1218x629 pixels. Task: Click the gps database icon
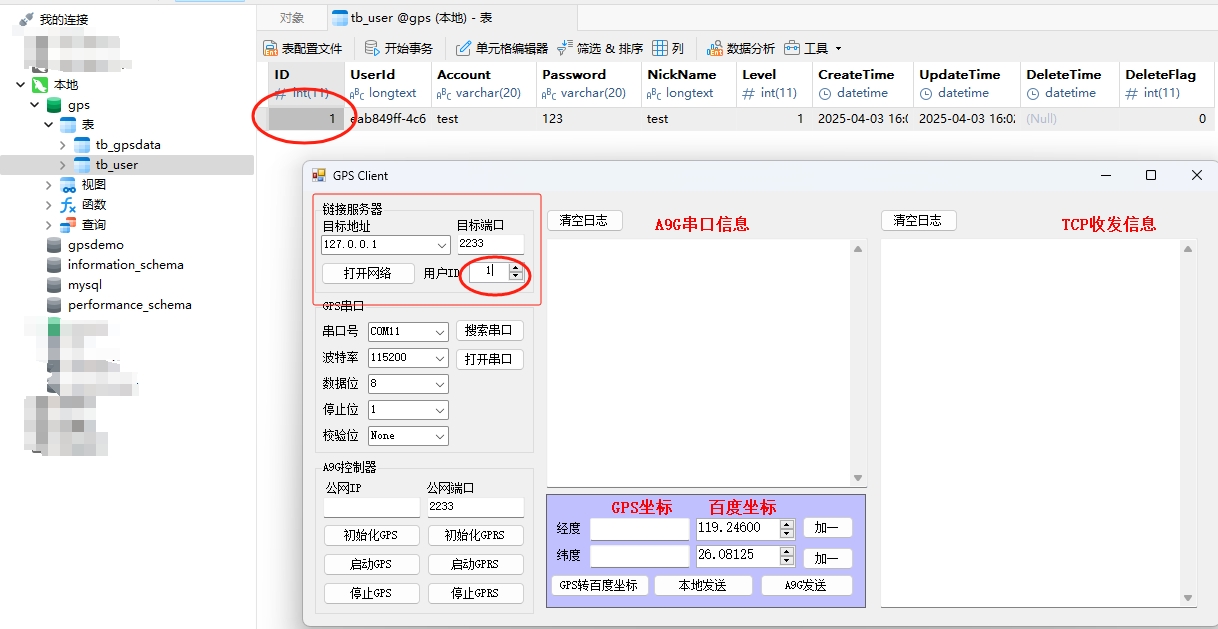click(x=54, y=105)
